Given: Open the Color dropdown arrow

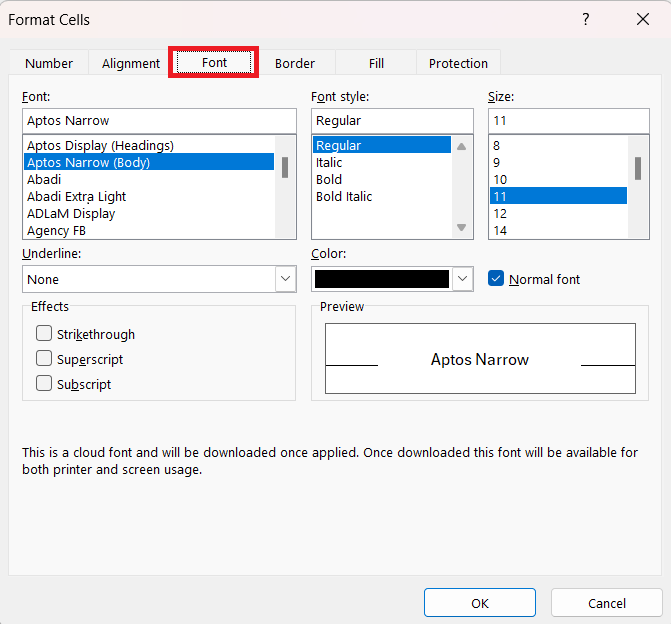Looking at the screenshot, I should [462, 279].
